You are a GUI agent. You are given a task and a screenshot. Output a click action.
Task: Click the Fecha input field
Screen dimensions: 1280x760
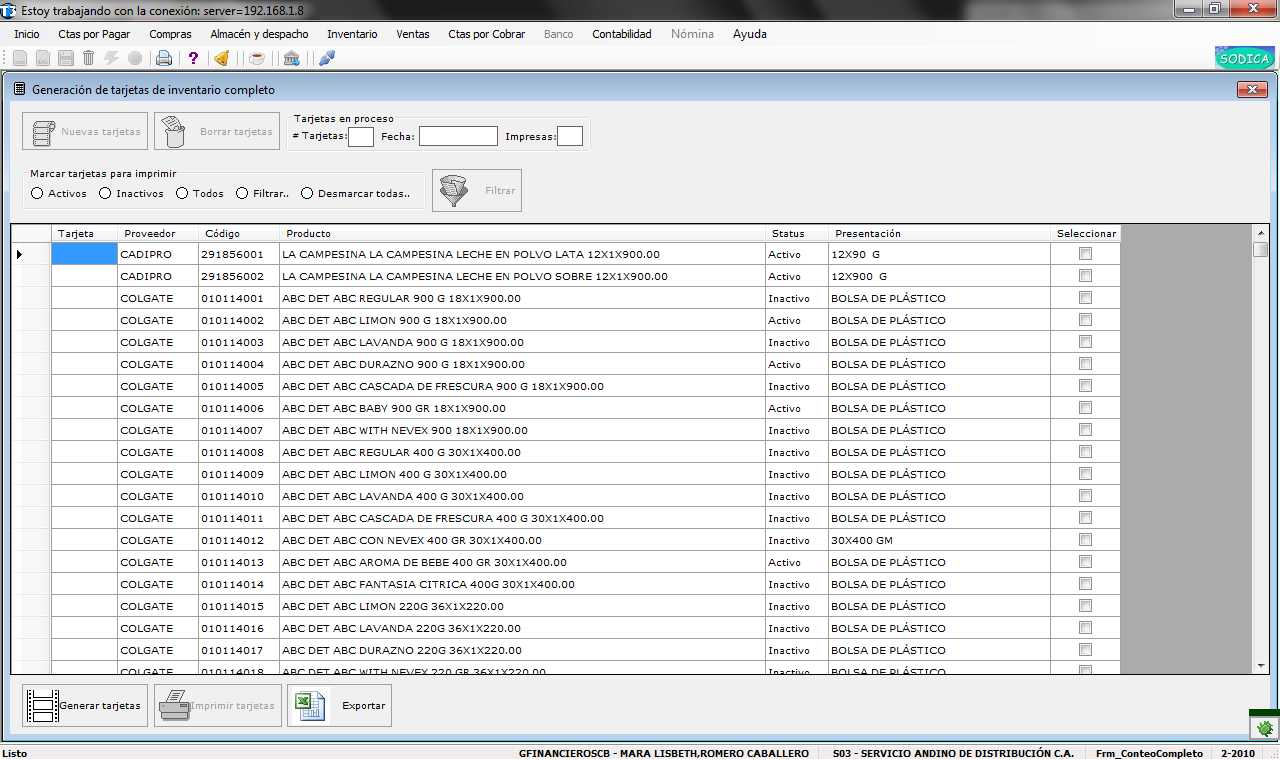point(458,136)
